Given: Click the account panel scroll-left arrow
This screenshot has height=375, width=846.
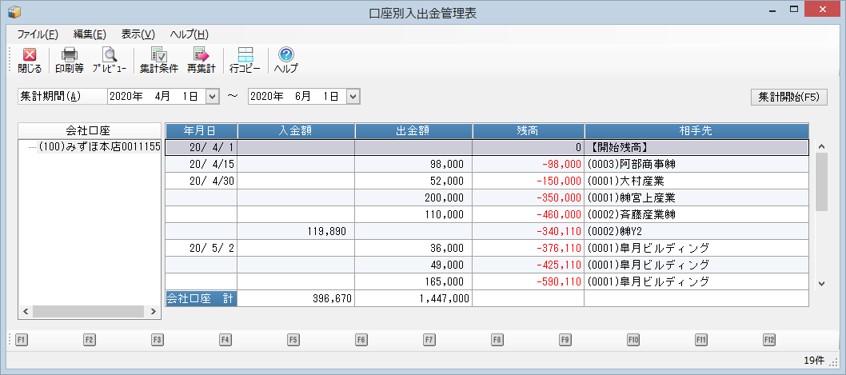Looking at the screenshot, I should 26,311.
